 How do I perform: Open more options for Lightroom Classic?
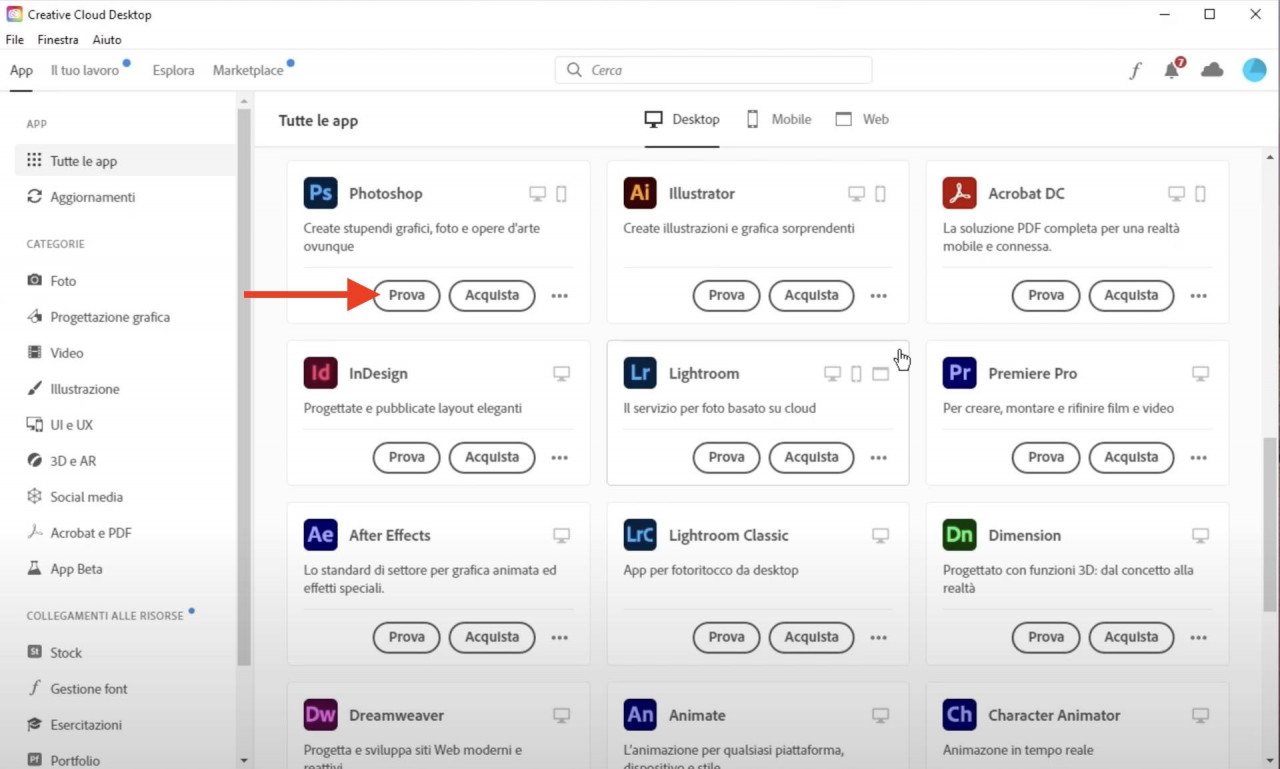[878, 638]
